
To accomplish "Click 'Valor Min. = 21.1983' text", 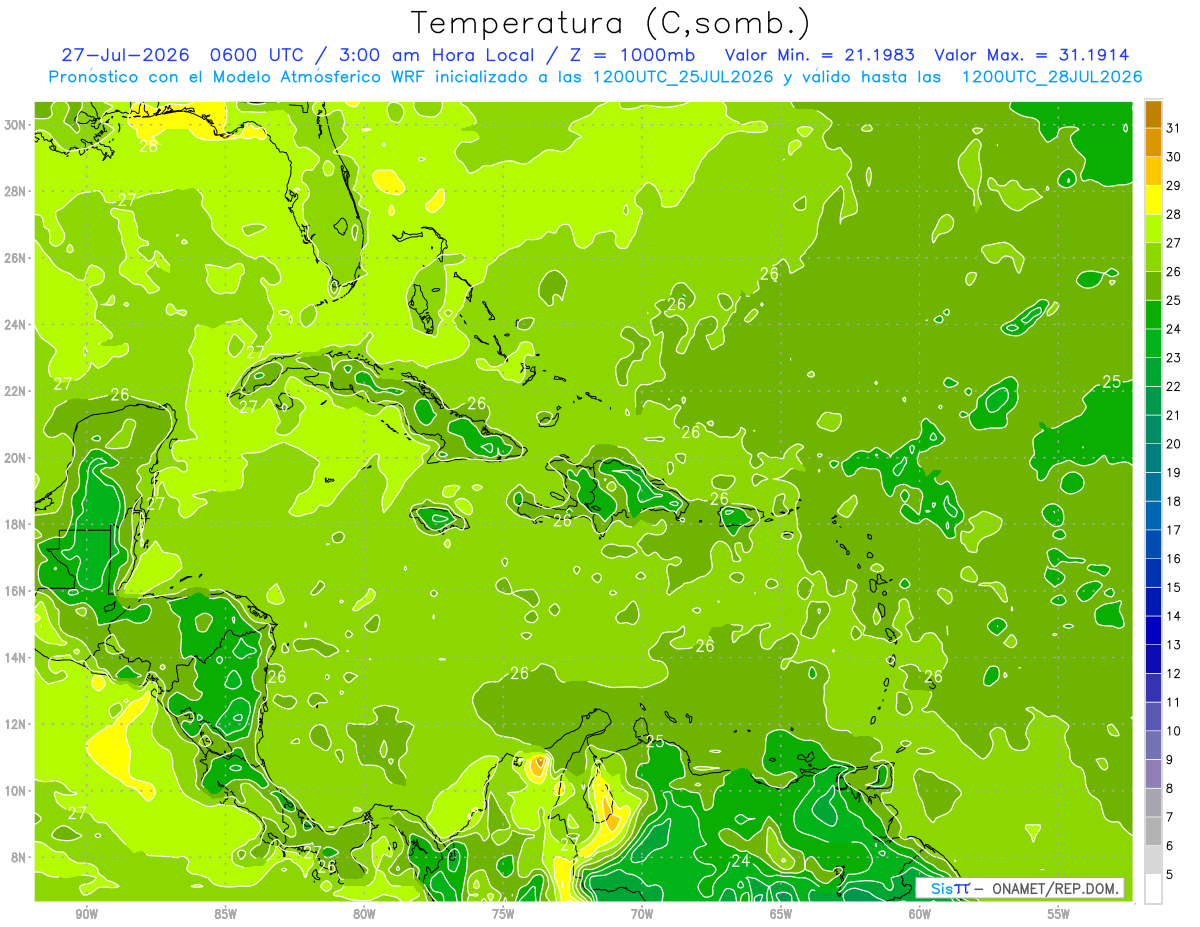I will 820,55.
